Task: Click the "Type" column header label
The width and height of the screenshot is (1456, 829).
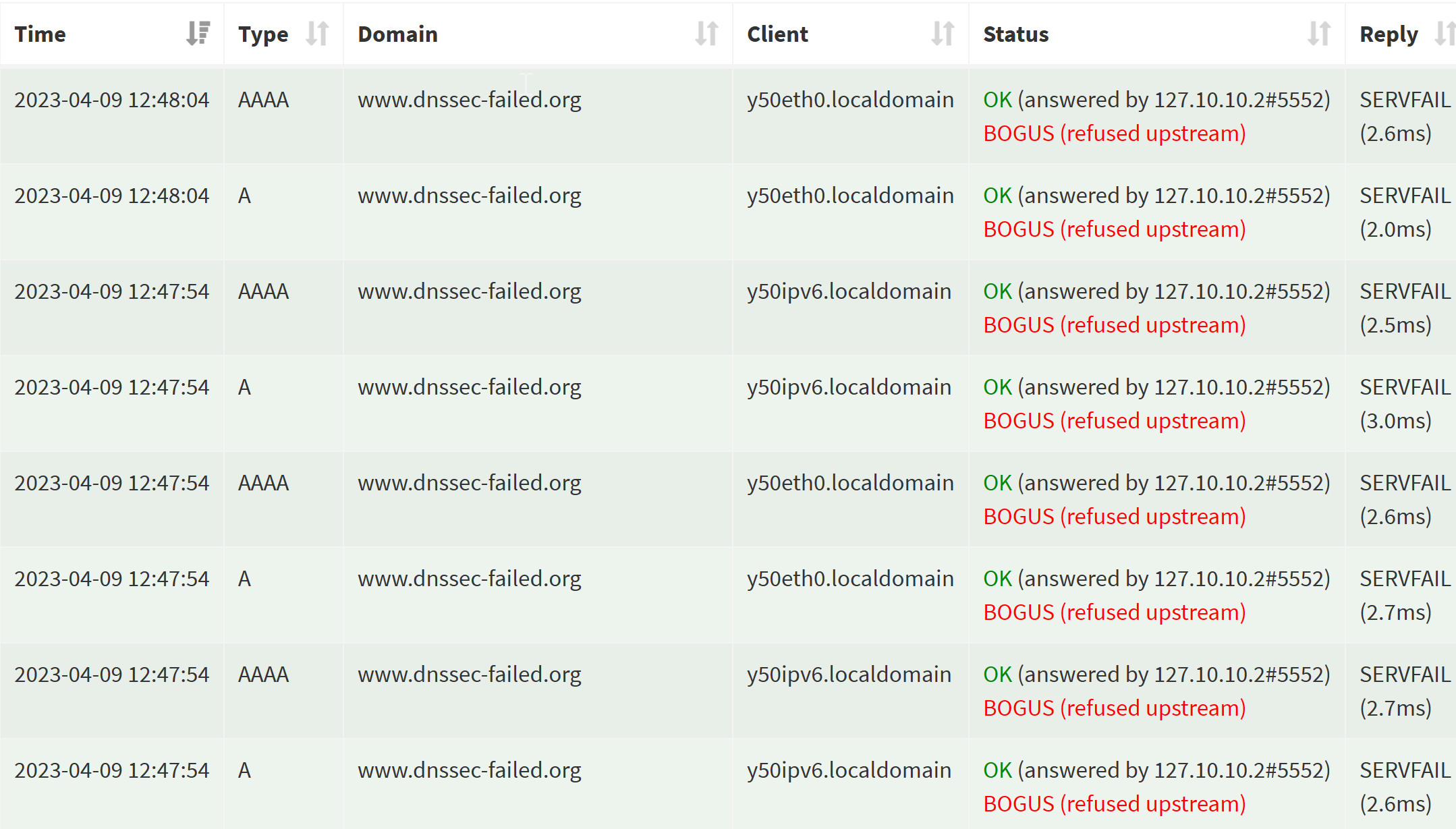Action: 263,34
